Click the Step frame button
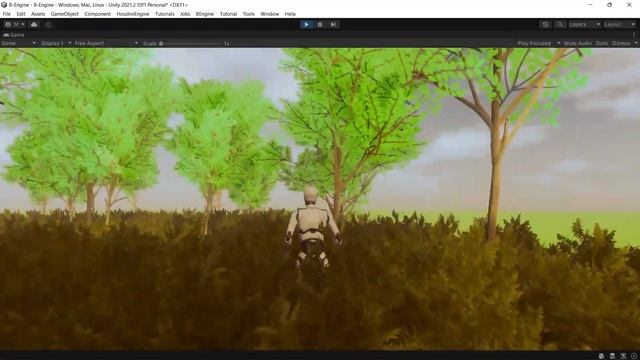The width and height of the screenshot is (640, 360). [x=333, y=24]
